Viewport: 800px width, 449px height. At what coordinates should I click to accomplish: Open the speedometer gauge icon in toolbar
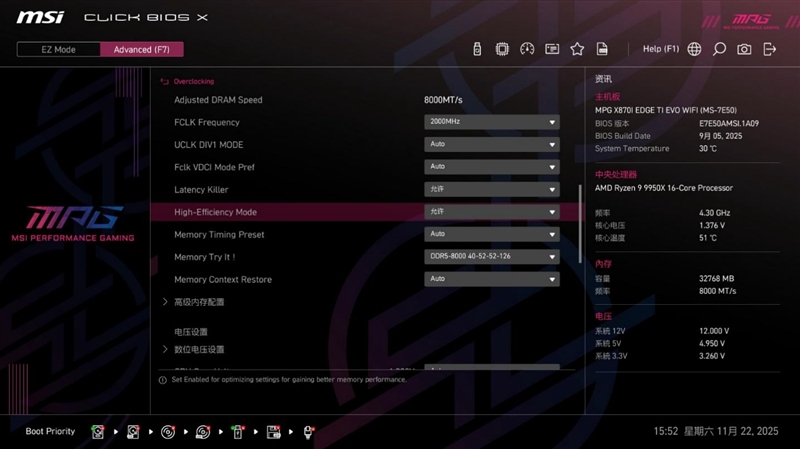pyautogui.click(x=527, y=49)
